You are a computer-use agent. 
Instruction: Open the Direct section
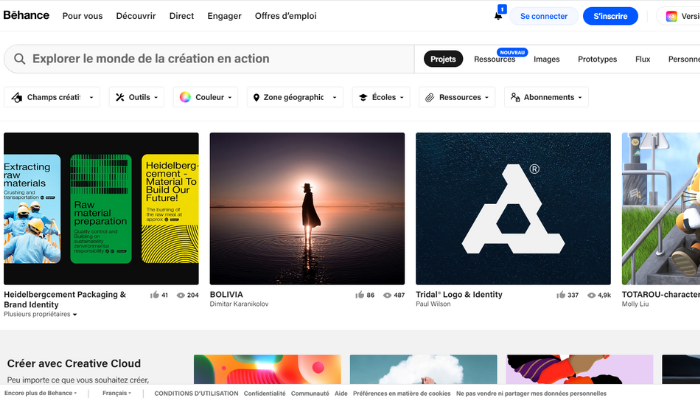[x=181, y=16]
